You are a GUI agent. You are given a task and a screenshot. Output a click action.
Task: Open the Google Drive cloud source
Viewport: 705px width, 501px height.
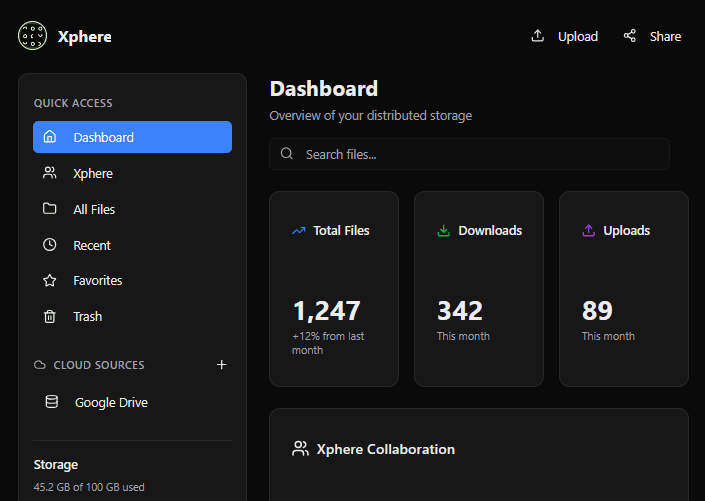click(x=132, y=402)
